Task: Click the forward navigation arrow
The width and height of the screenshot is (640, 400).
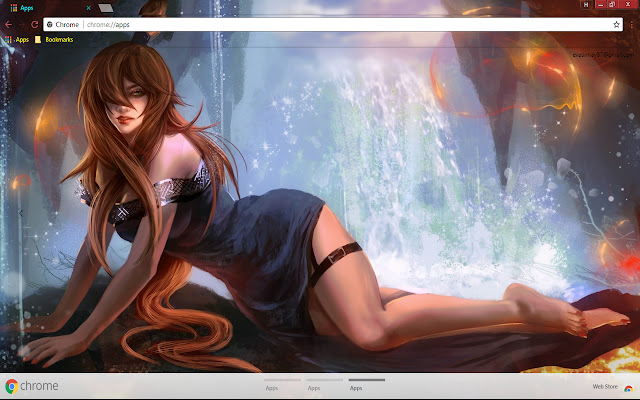Action: (x=21, y=24)
